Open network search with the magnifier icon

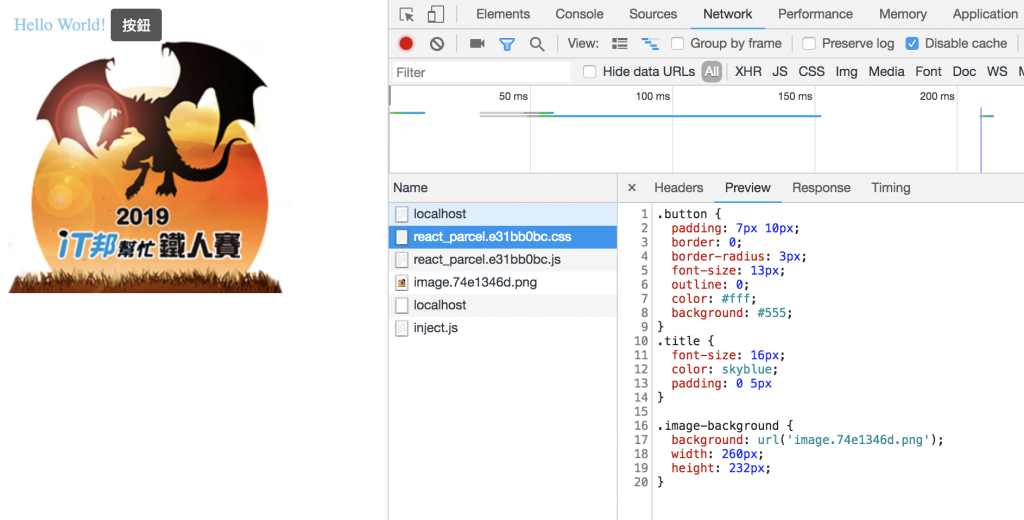[x=537, y=44]
